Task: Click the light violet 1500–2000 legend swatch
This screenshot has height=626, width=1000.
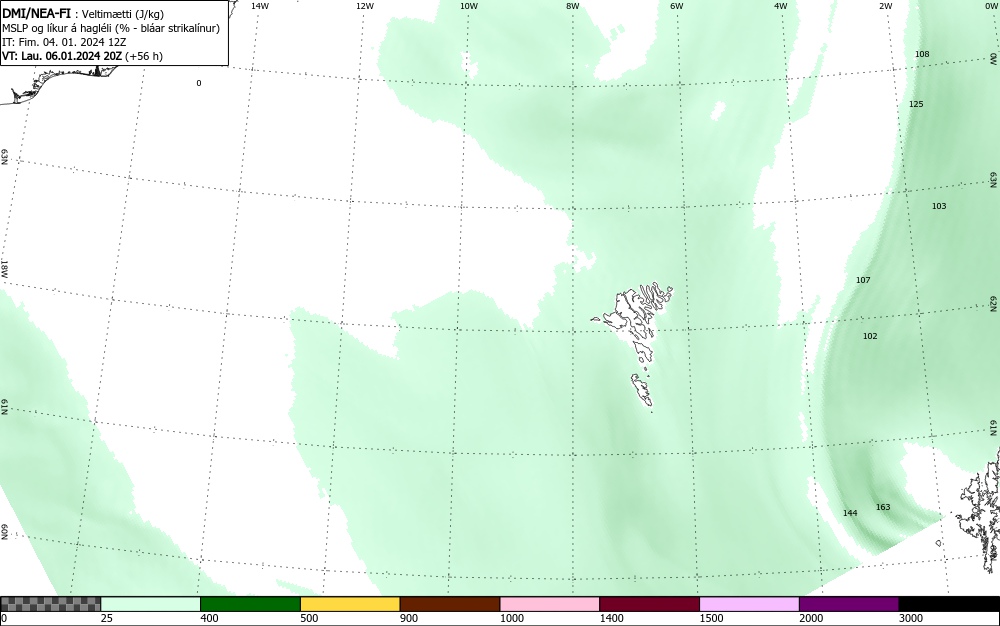Action: (x=749, y=604)
